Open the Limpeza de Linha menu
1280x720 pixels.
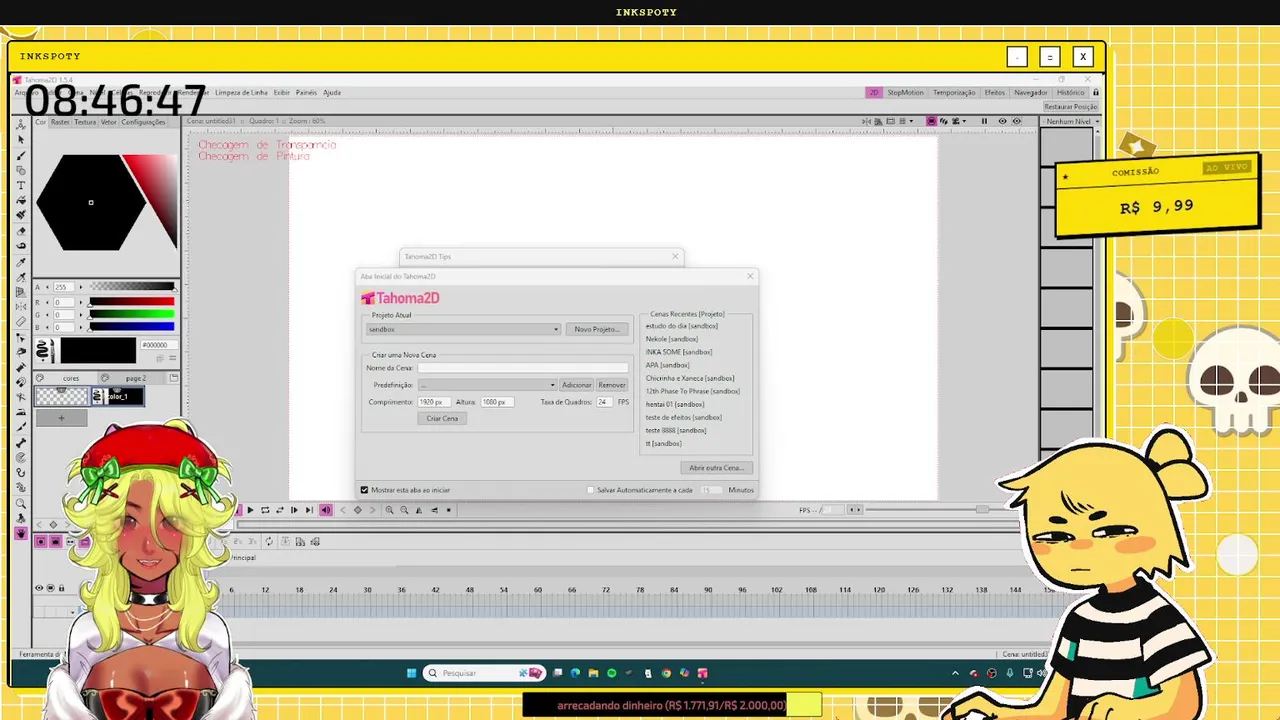(241, 92)
